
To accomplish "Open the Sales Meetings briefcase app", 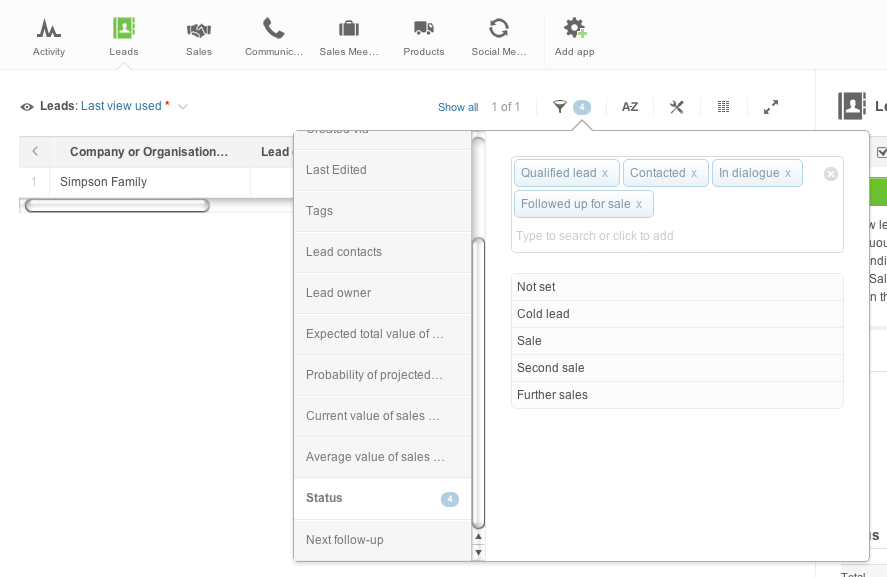I will pyautogui.click(x=349, y=37).
